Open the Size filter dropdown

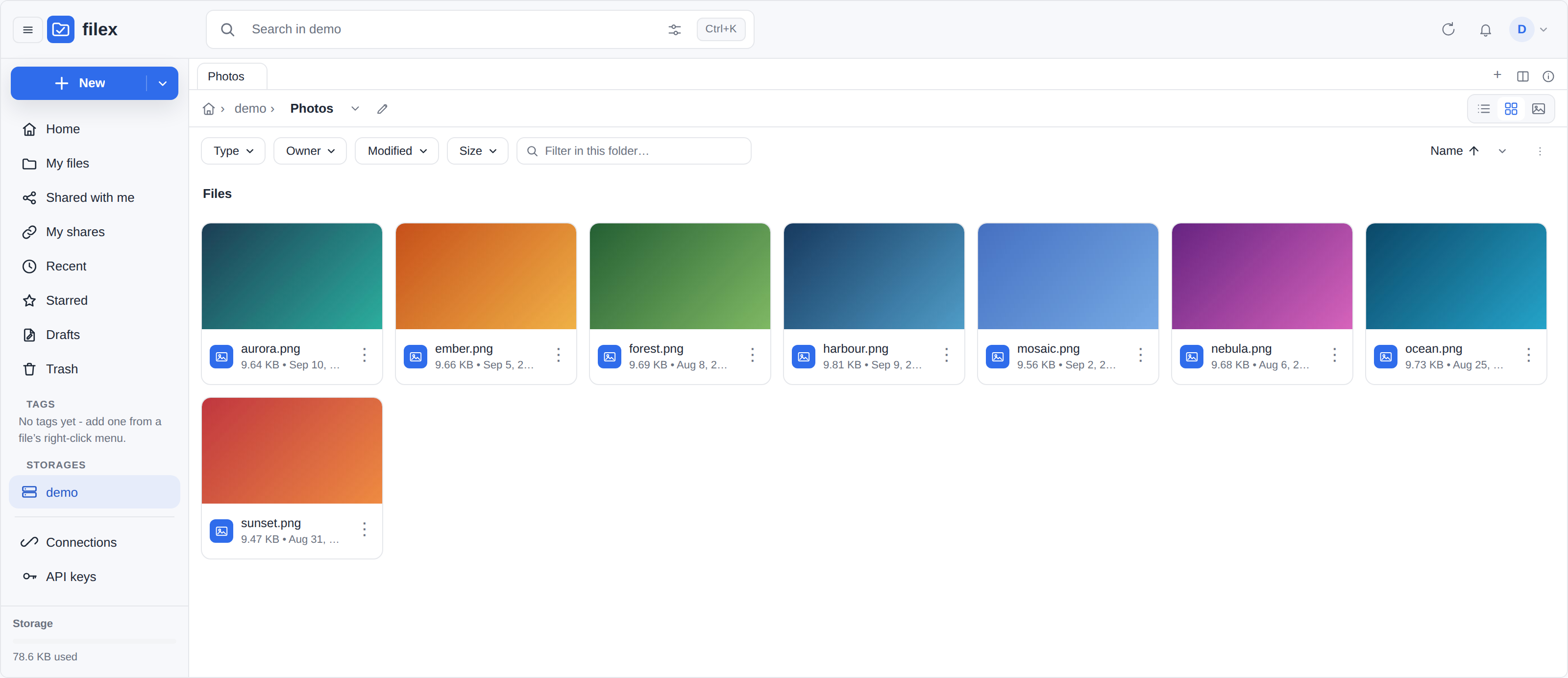pyautogui.click(x=477, y=151)
